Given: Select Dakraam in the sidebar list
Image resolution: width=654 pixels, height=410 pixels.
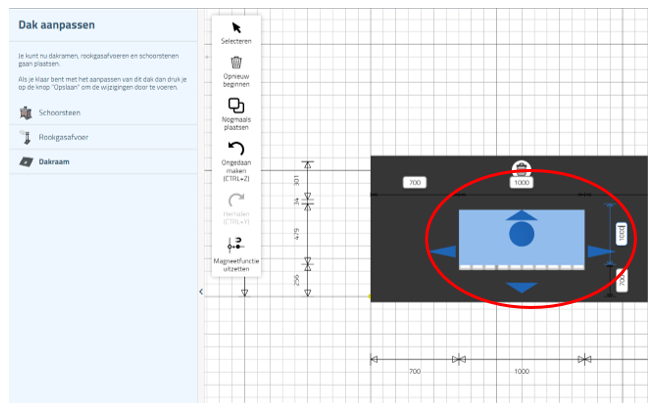Looking at the screenshot, I should click(x=54, y=161).
